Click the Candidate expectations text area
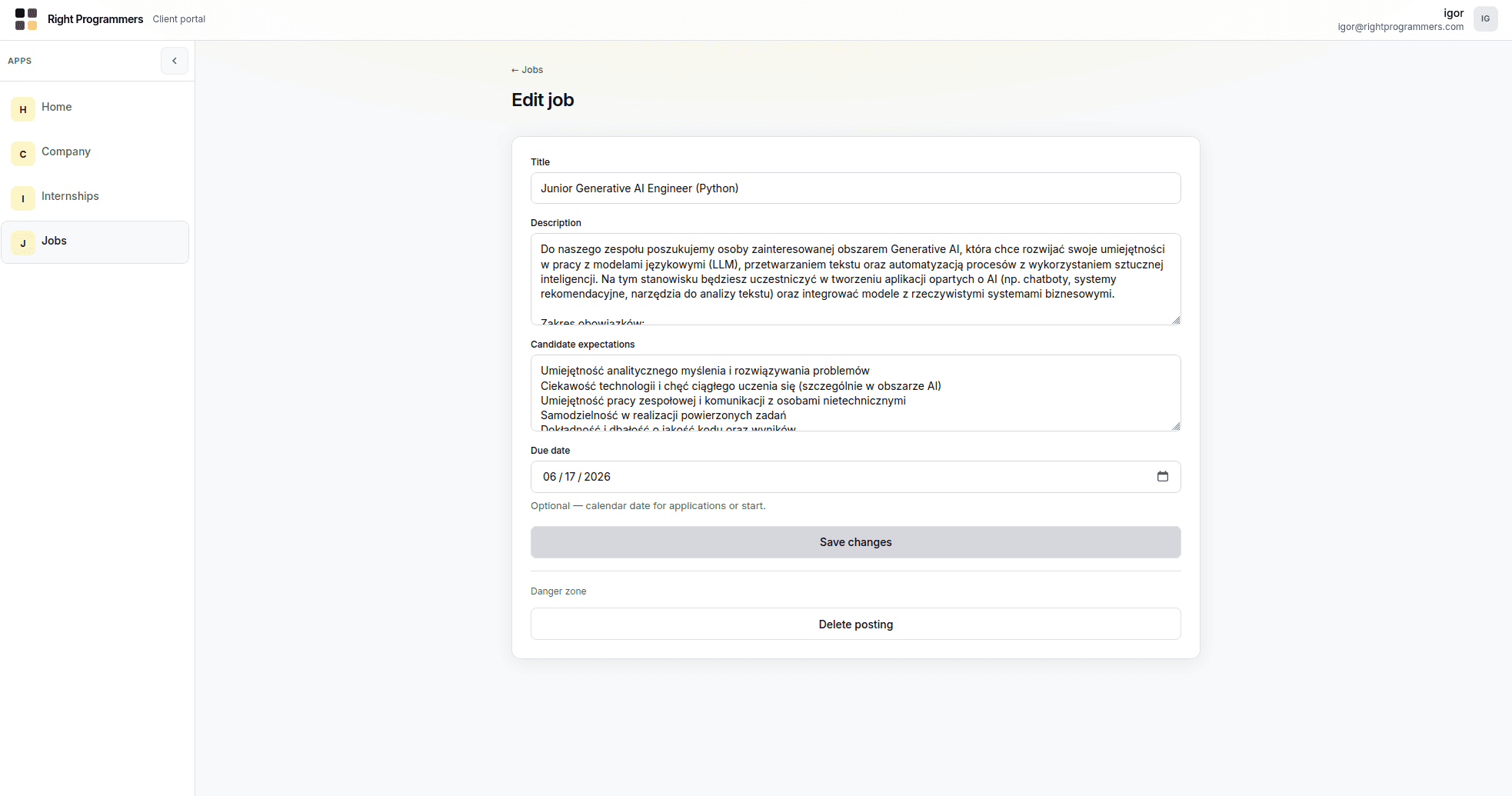Screen dimensions: 1512x796 point(855,392)
